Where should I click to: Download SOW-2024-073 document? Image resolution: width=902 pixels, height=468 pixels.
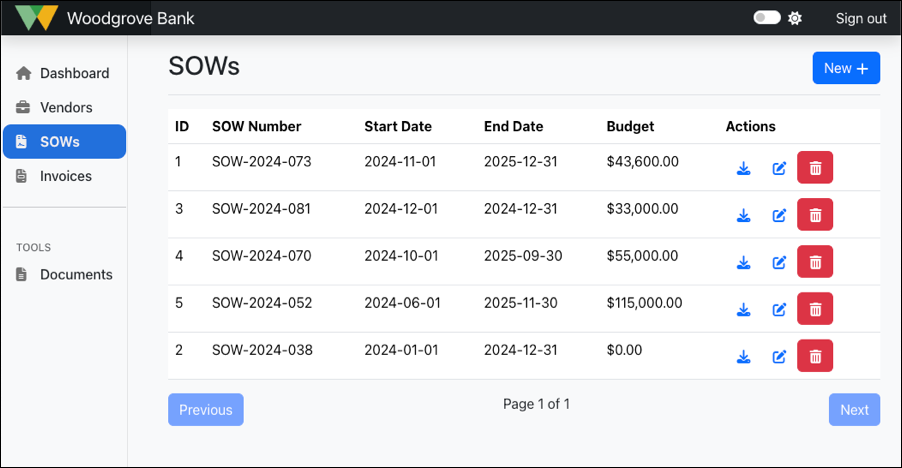click(x=743, y=168)
